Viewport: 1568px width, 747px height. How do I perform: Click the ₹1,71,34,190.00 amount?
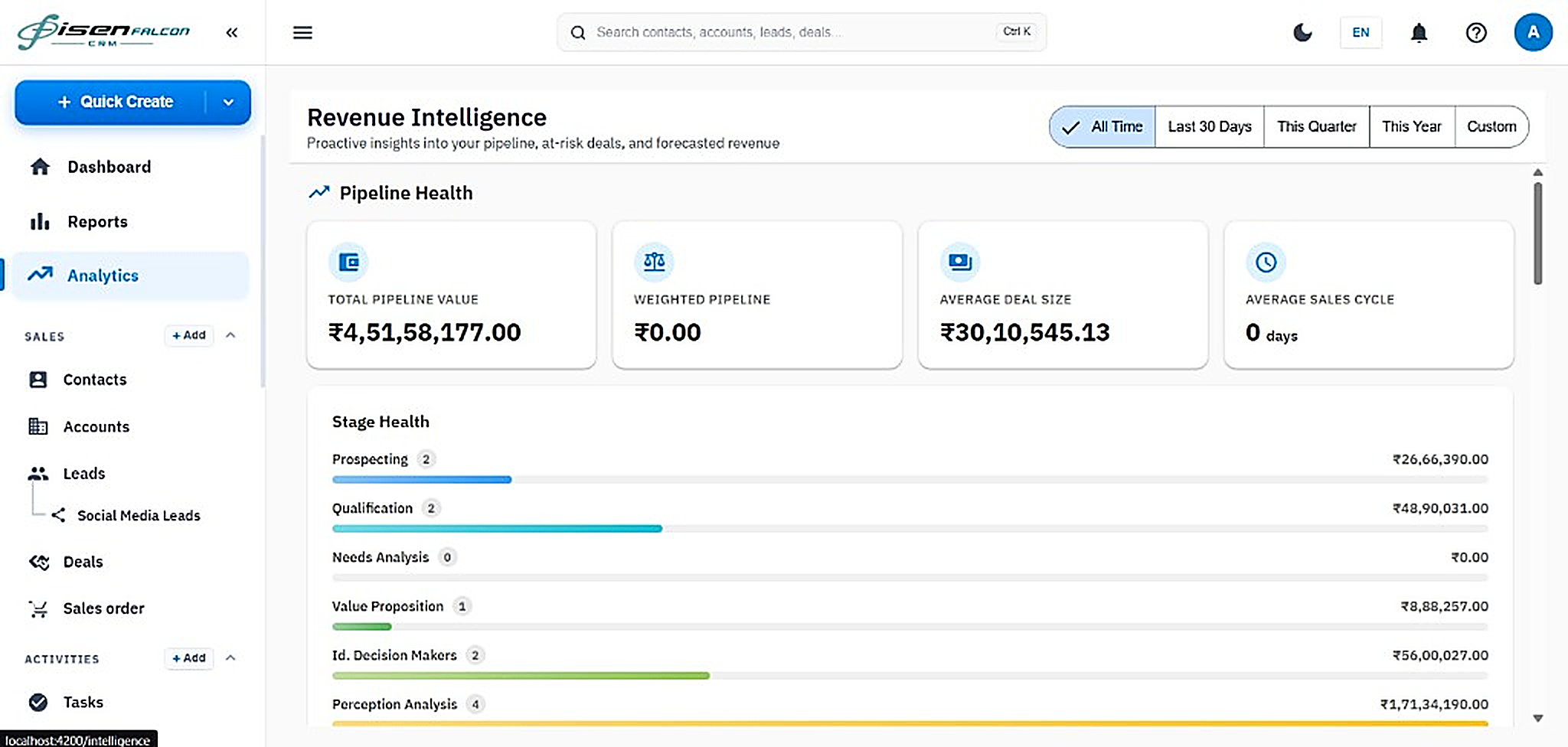click(1434, 704)
